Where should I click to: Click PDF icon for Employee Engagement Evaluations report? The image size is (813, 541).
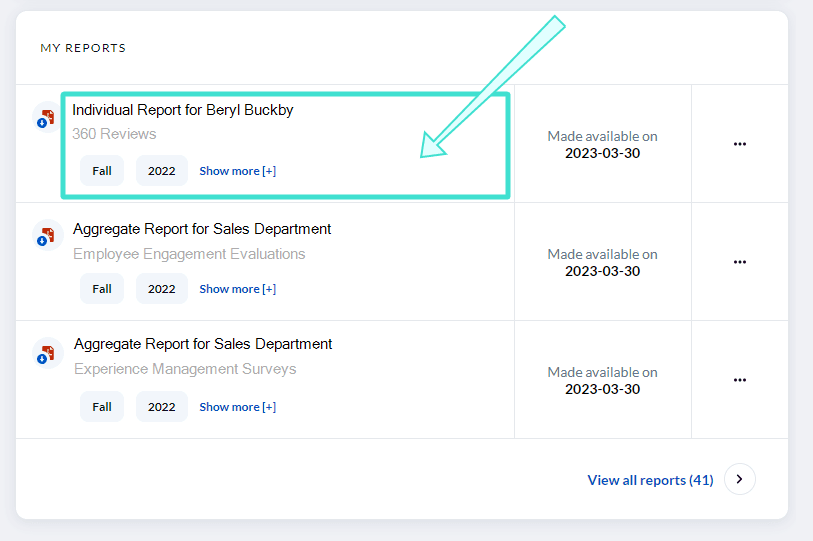point(47,235)
